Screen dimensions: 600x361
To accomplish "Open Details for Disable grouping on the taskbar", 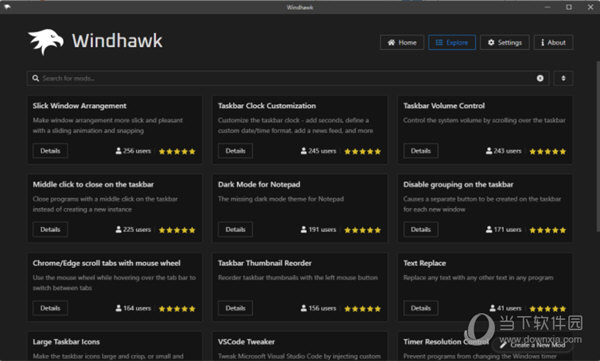I will click(x=421, y=230).
